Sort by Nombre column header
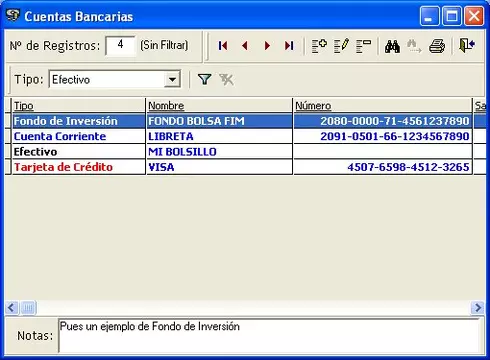Image resolution: width=490 pixels, height=360 pixels. pyautogui.click(x=219, y=106)
